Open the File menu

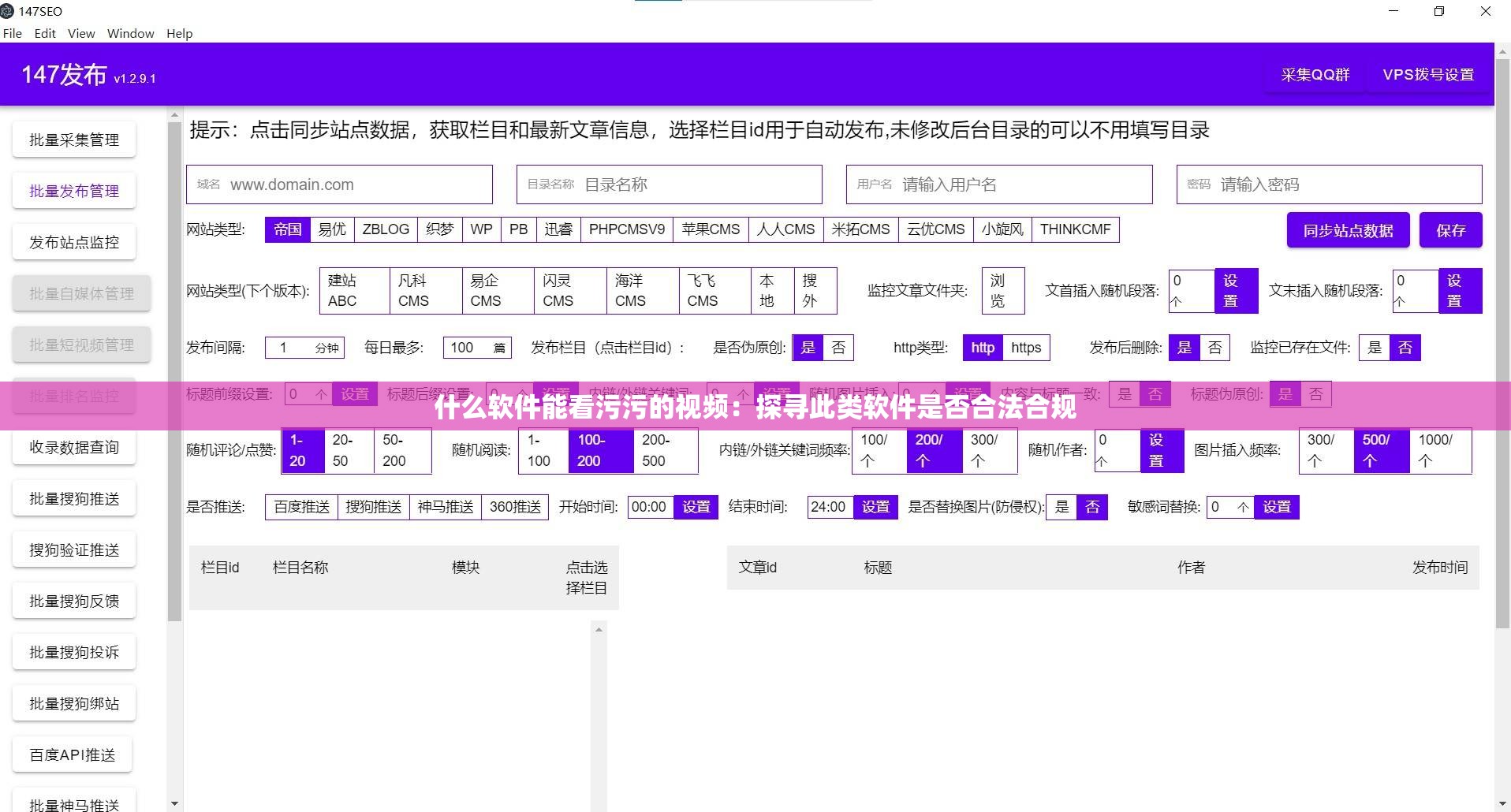point(12,33)
